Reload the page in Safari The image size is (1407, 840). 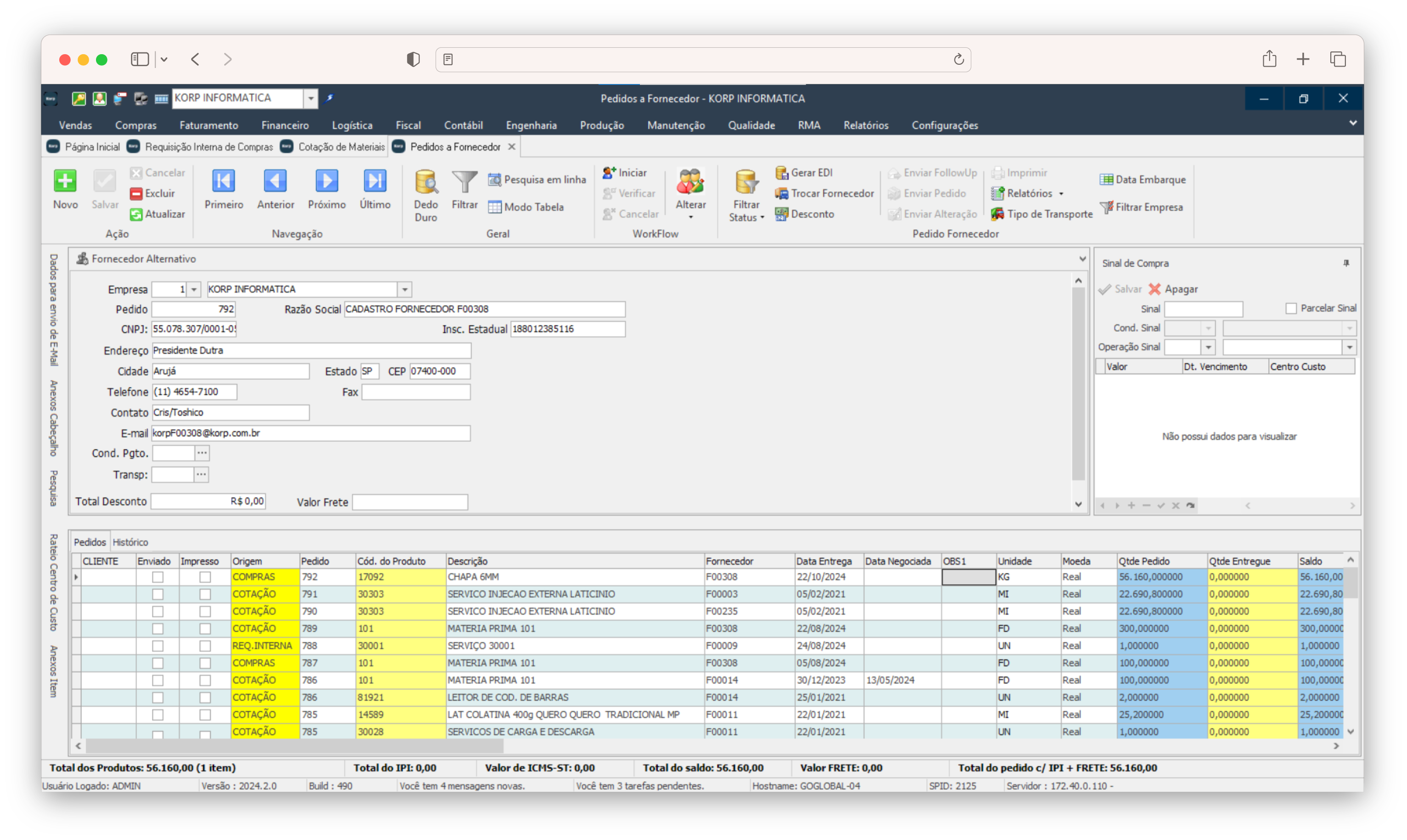(x=958, y=59)
